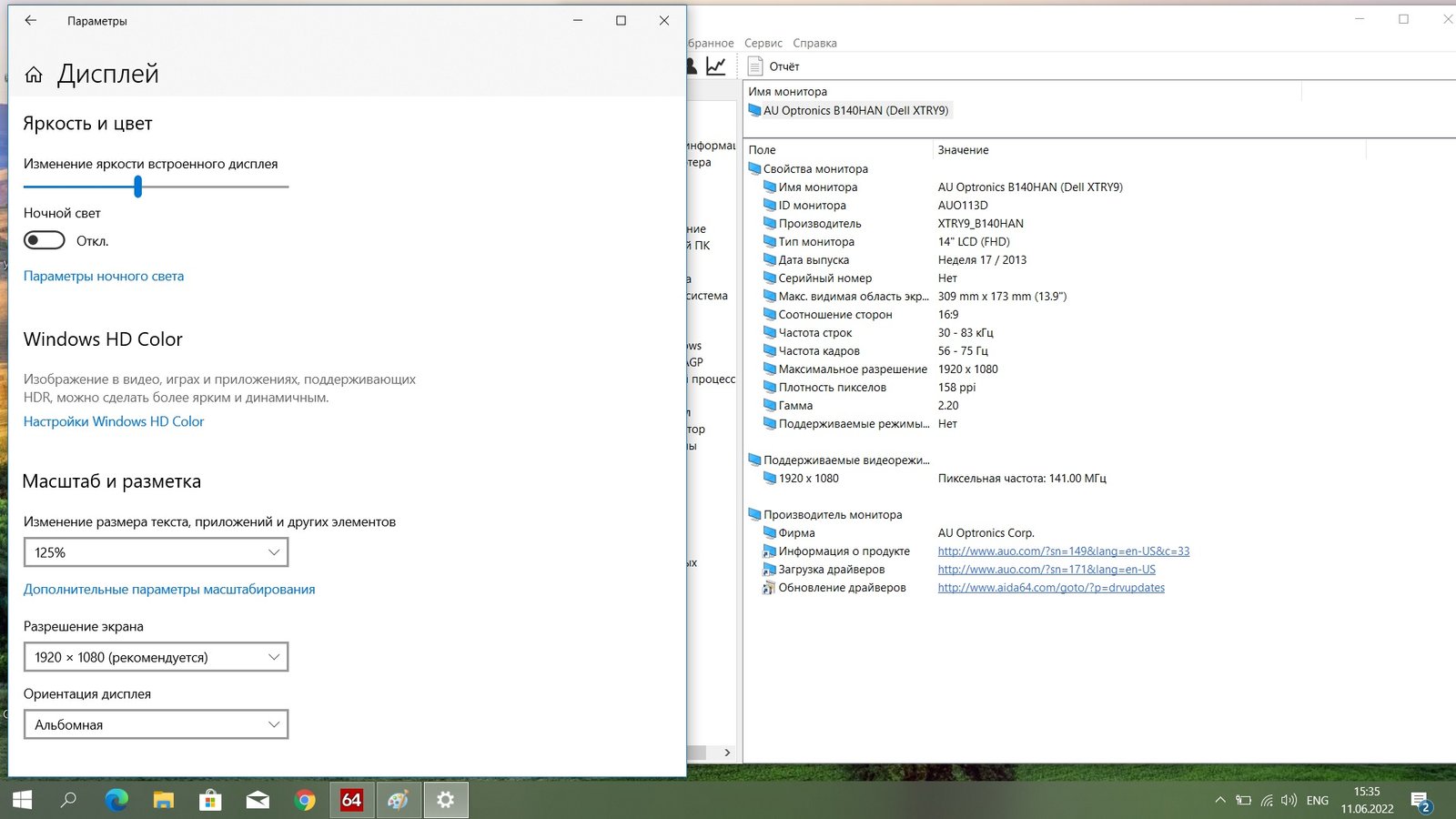Select the Поддерживаемые видеорежимы group row
Image resolution: width=1456 pixels, height=819 pixels.
[839, 460]
